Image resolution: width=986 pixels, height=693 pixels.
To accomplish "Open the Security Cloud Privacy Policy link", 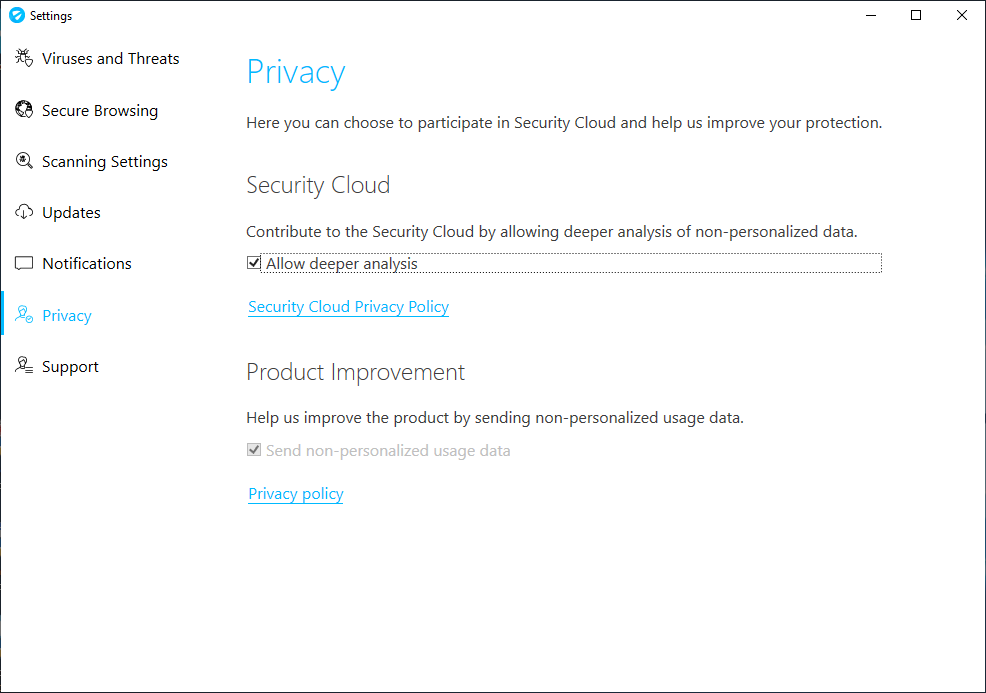I will pos(348,307).
